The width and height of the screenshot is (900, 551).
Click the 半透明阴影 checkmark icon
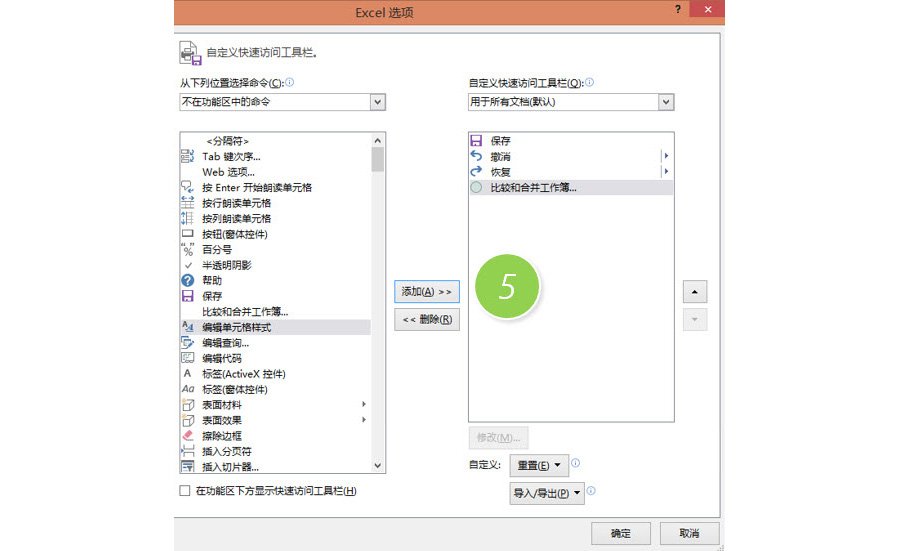tap(188, 265)
